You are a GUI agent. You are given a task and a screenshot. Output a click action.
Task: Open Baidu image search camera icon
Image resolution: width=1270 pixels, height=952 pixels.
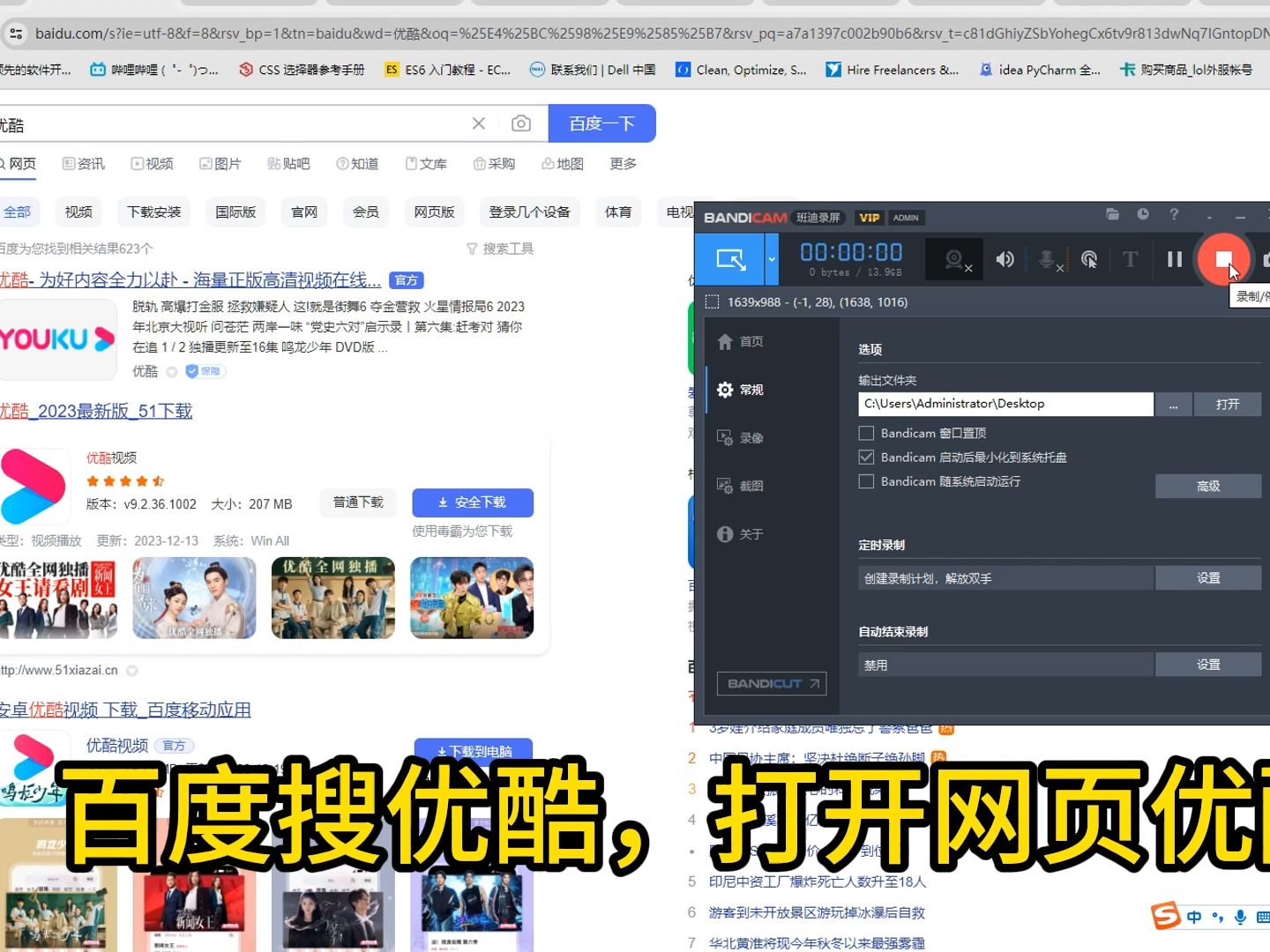(x=521, y=123)
